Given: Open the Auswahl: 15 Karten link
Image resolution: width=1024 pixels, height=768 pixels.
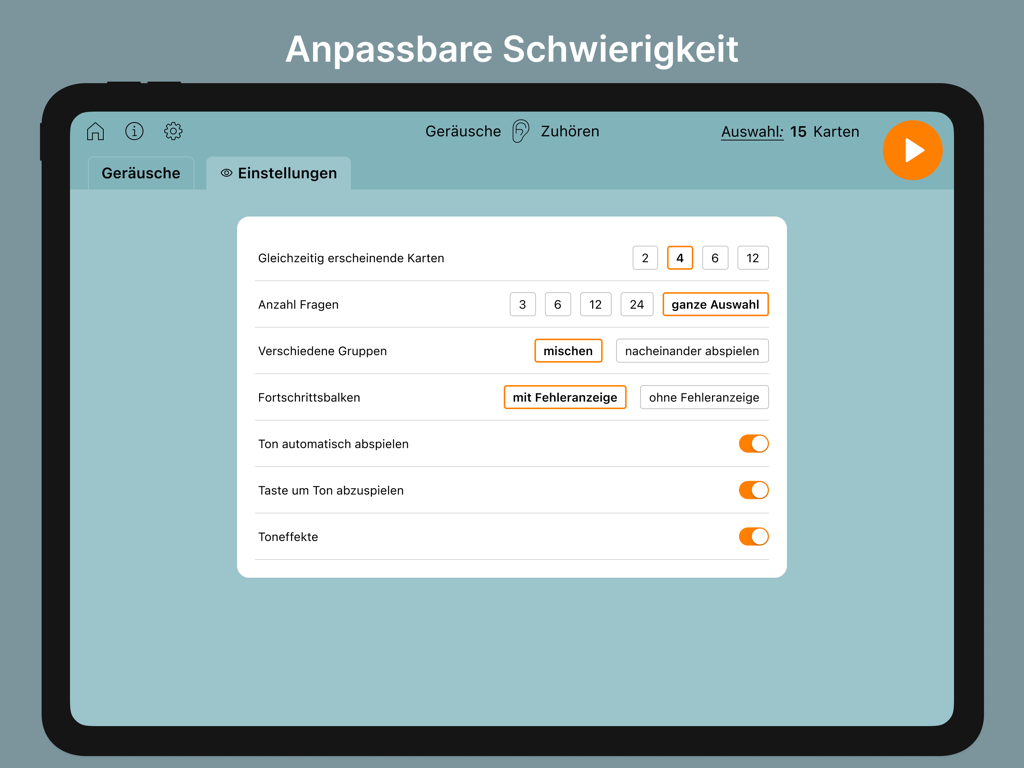Looking at the screenshot, I should pyautogui.click(x=751, y=131).
